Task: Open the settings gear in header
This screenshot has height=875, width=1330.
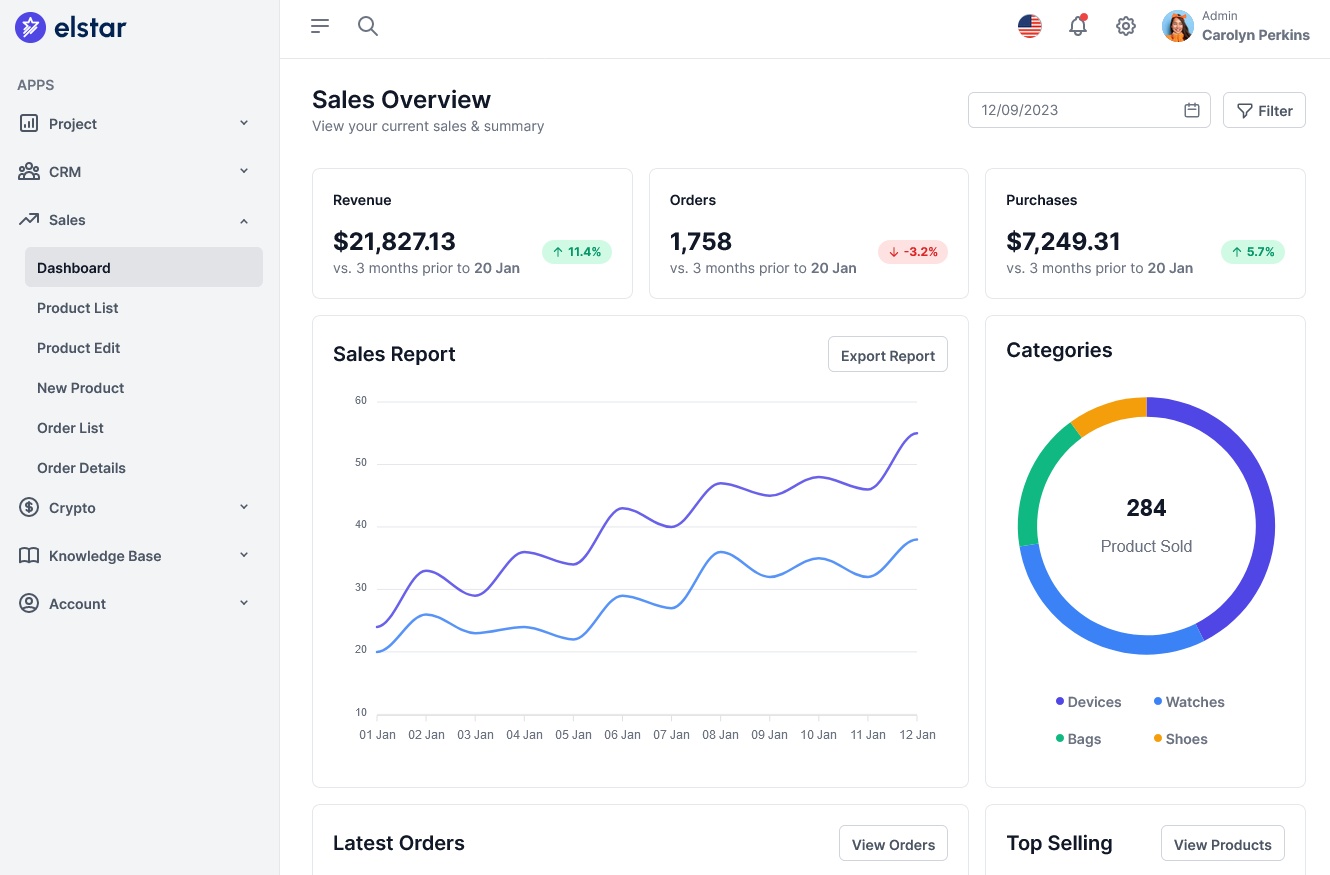Action: coord(1126,26)
